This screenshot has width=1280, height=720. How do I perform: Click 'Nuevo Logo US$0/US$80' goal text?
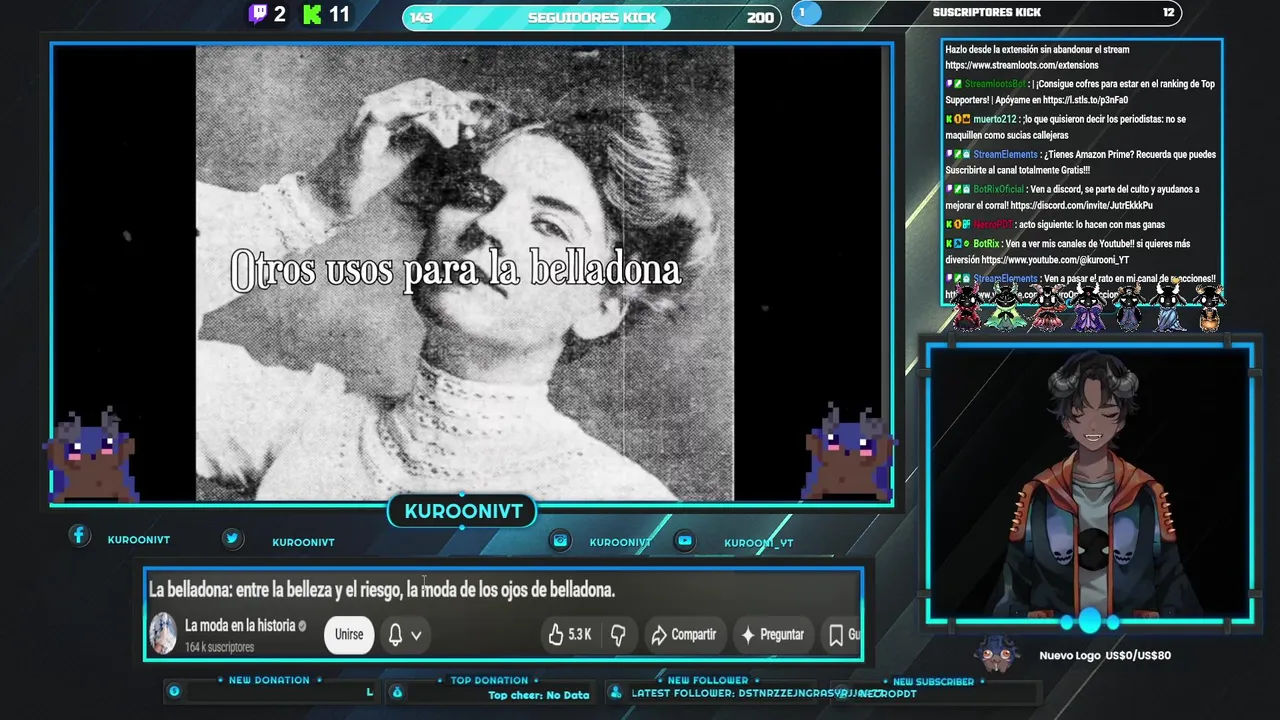1105,655
